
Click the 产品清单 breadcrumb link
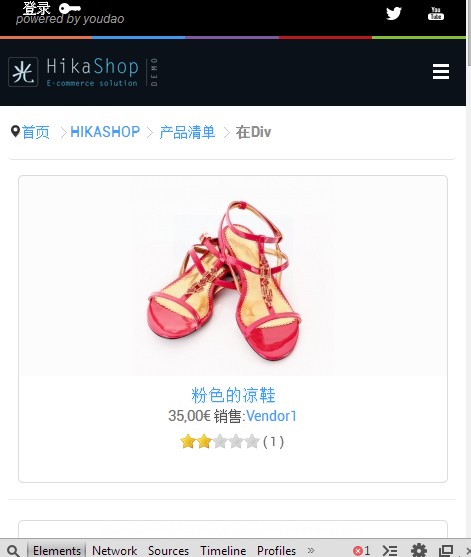tap(187, 132)
